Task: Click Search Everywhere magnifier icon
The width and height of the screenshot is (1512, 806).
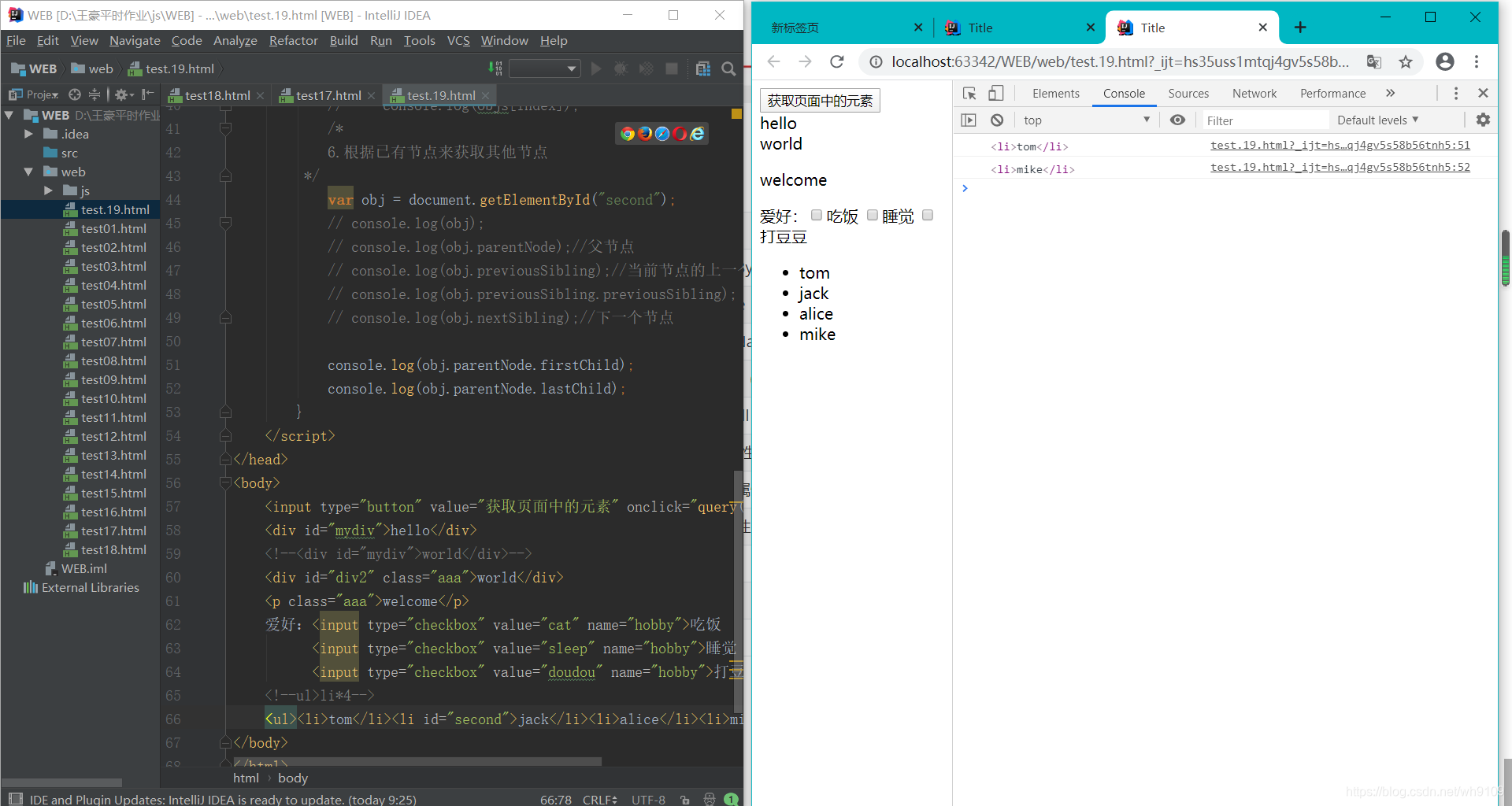Action: click(728, 68)
